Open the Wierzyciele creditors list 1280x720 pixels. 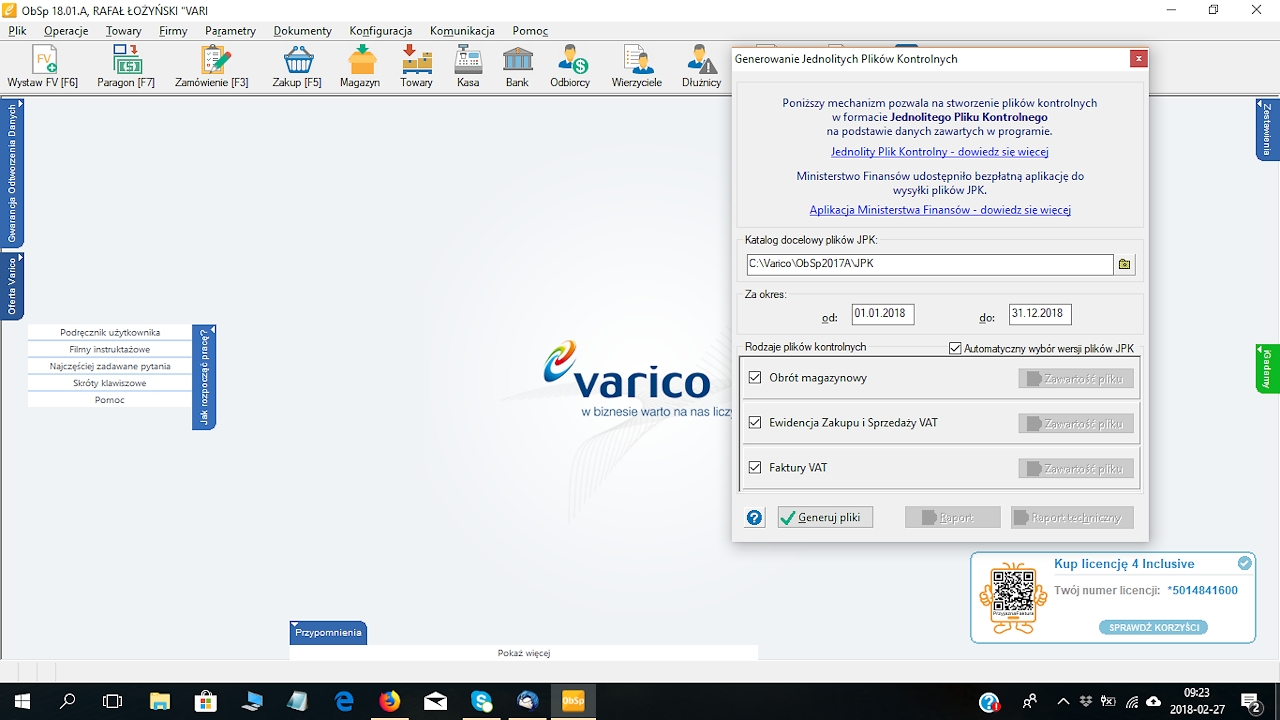[x=637, y=67]
